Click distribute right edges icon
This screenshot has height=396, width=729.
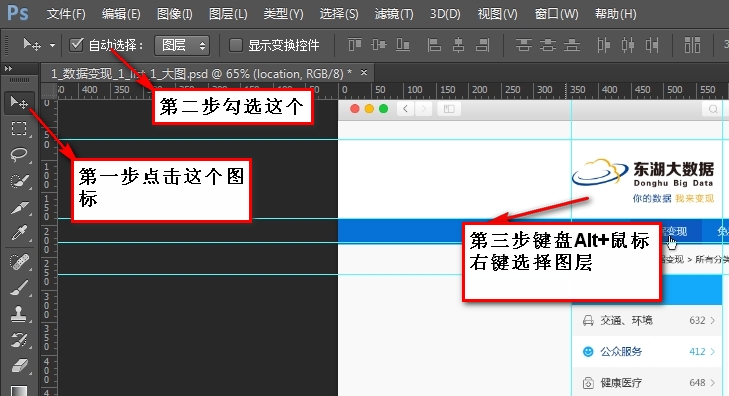click(652, 45)
